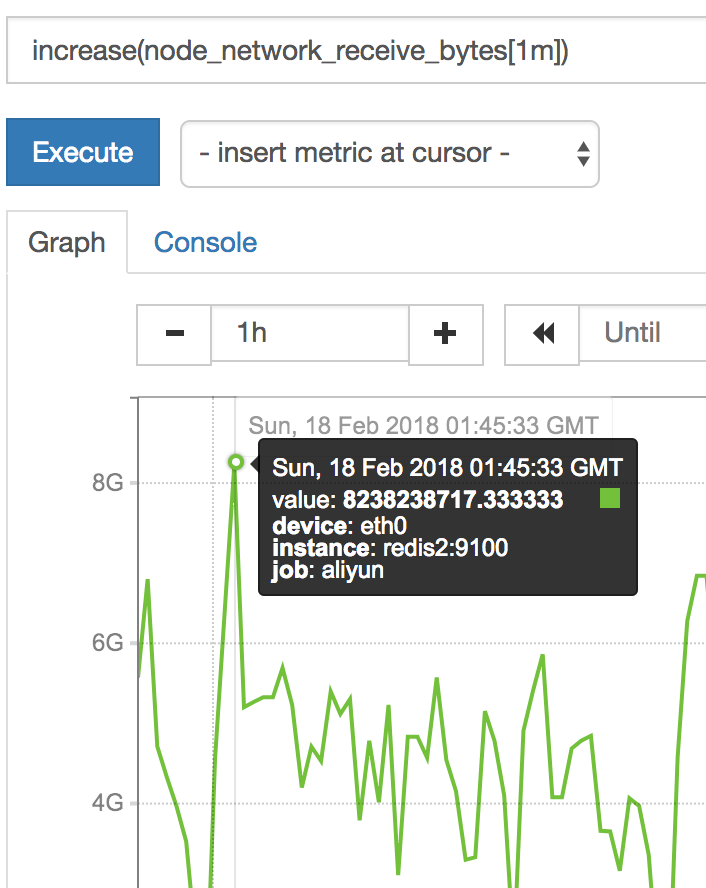Click the green series color swatch in tooltip
The width and height of the screenshot is (706, 888).
coord(610,498)
